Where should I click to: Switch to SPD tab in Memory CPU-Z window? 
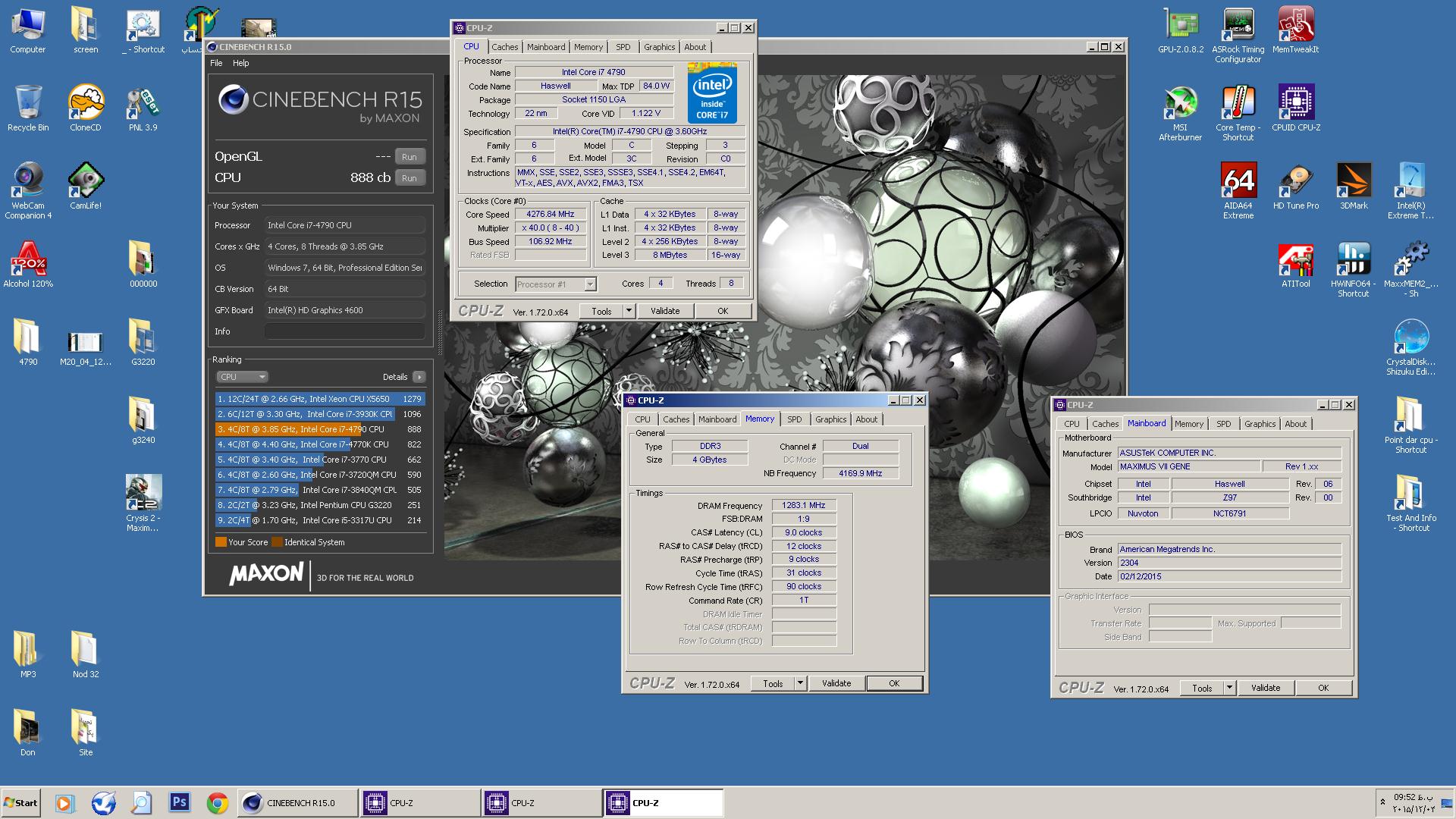click(794, 419)
